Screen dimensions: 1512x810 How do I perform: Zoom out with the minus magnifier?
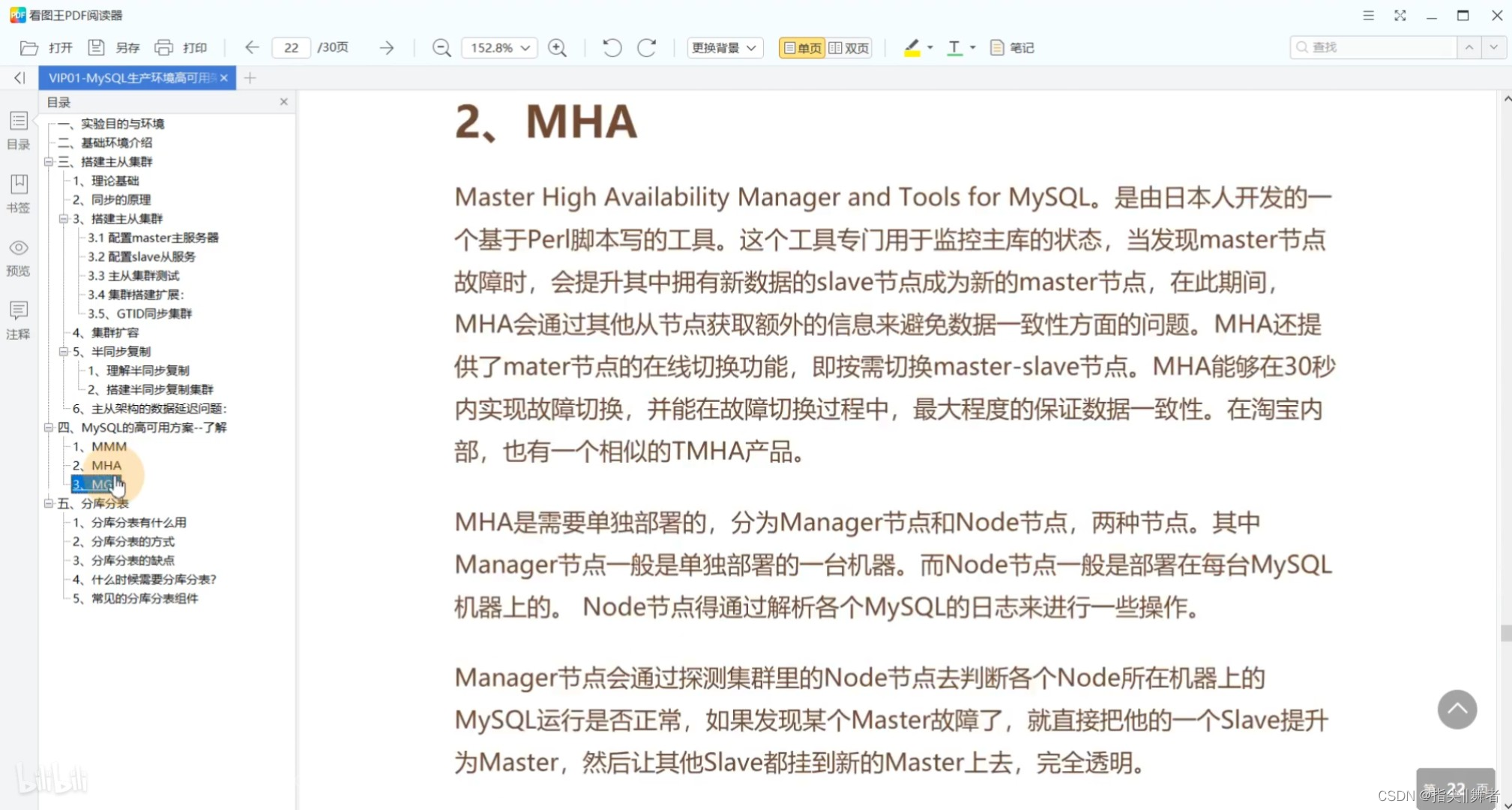(x=442, y=48)
